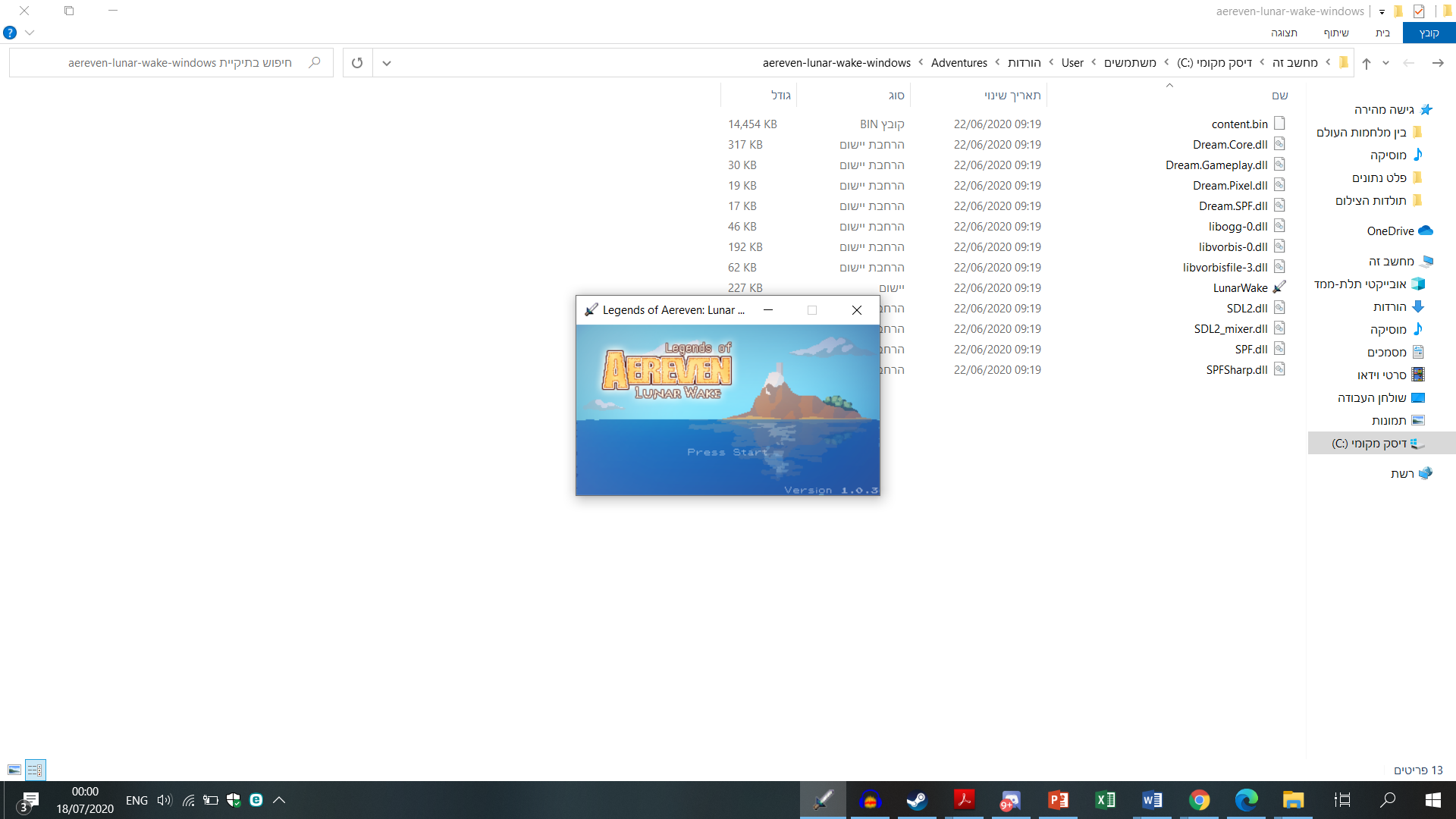
Task: Open סרטי וידאו videos in the sidebar
Action: pos(1391,375)
